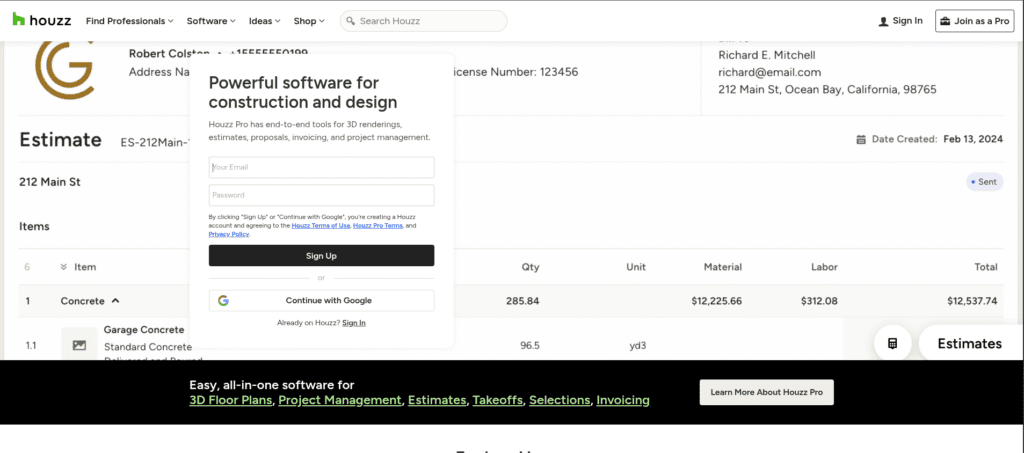This screenshot has width=1024, height=453.
Task: Click the briefcase icon in Join as a Pro
Action: click(x=945, y=21)
